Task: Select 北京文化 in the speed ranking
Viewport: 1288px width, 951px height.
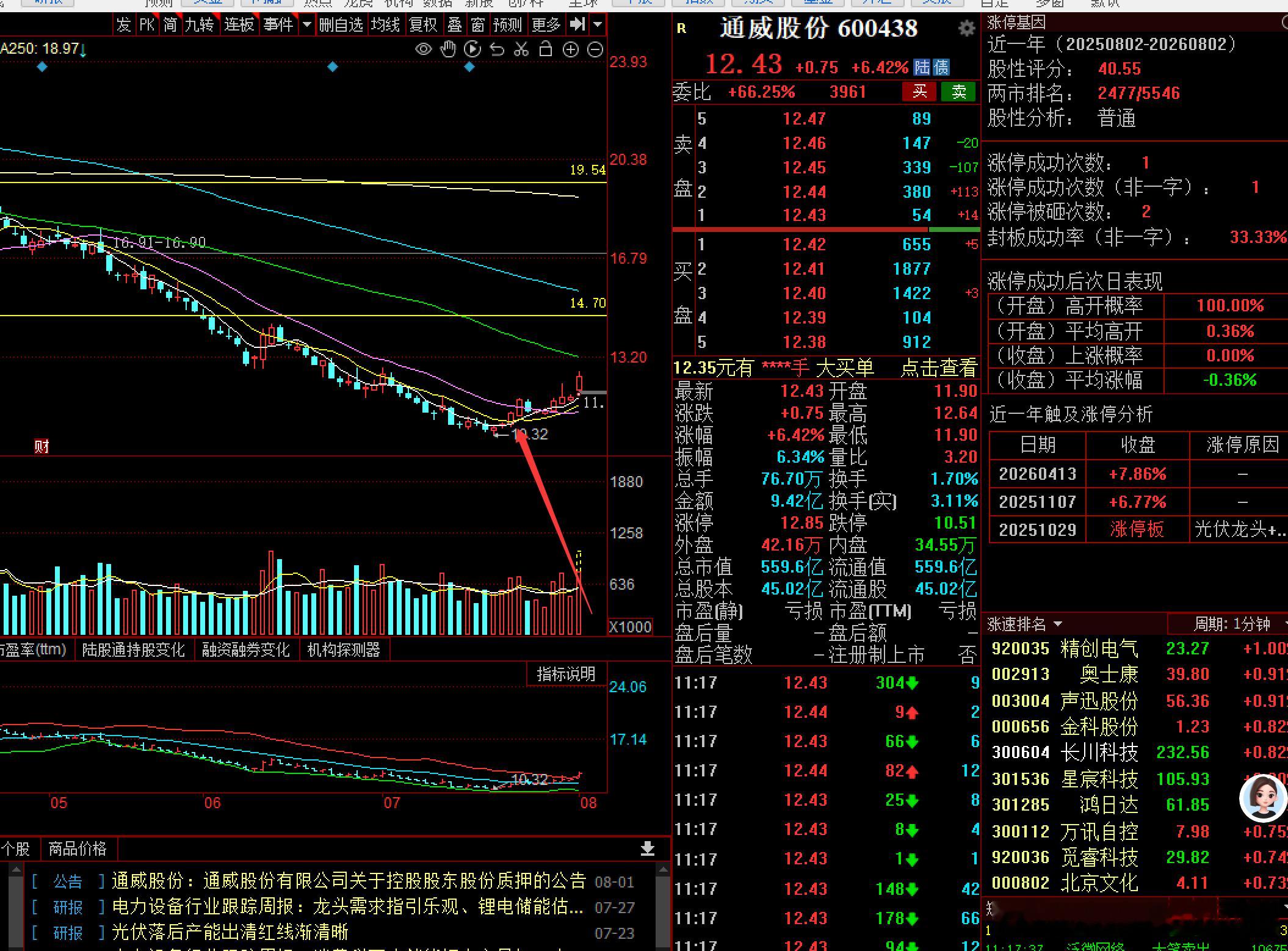Action: tap(1099, 883)
